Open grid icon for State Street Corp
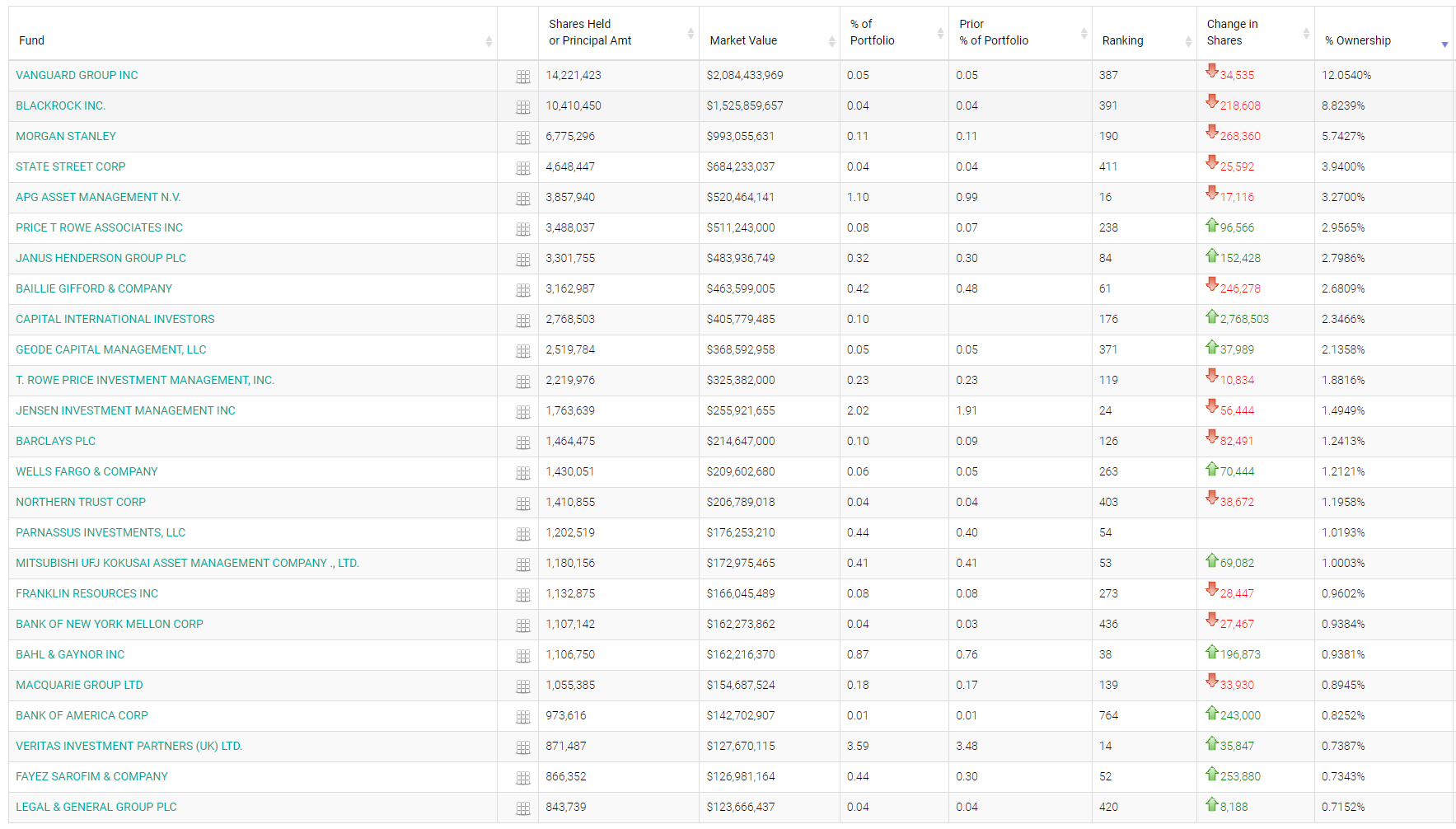This screenshot has height=829, width=1456. tap(522, 168)
